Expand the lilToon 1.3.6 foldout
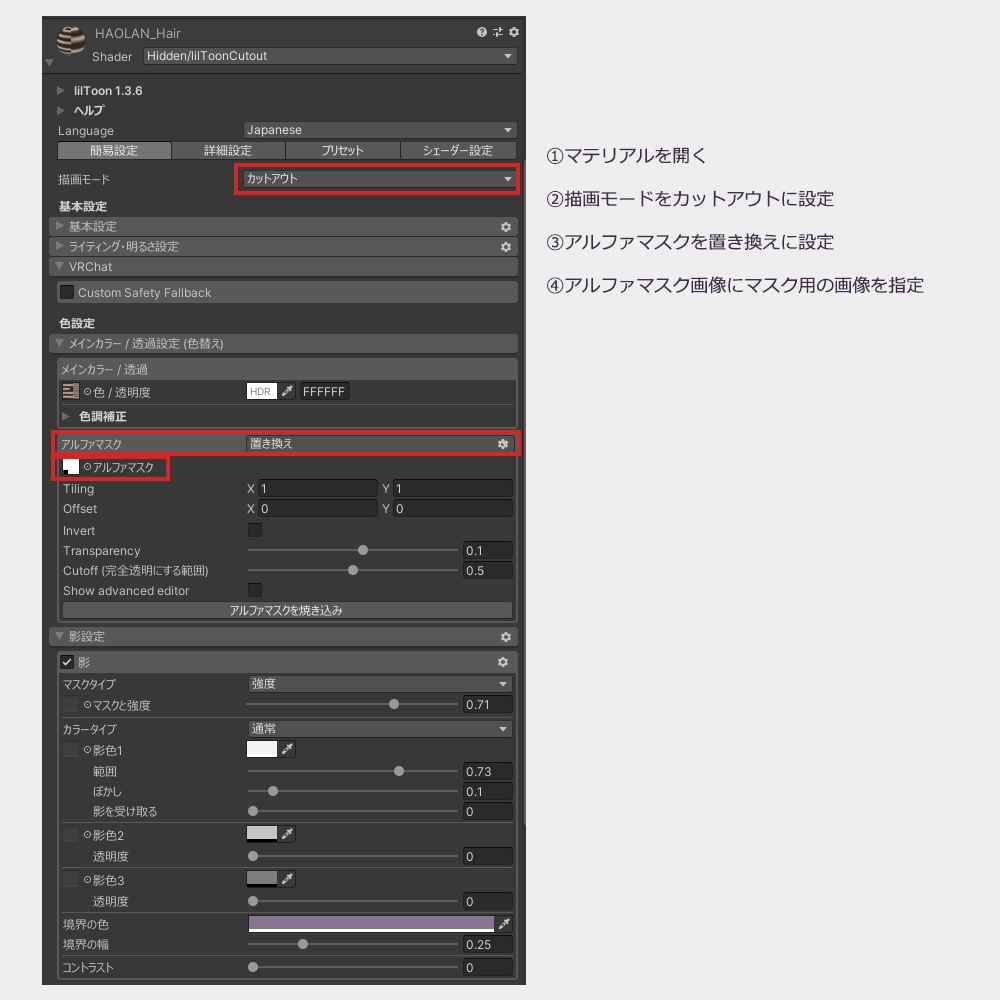The height and width of the screenshot is (1000, 1000). click(61, 91)
